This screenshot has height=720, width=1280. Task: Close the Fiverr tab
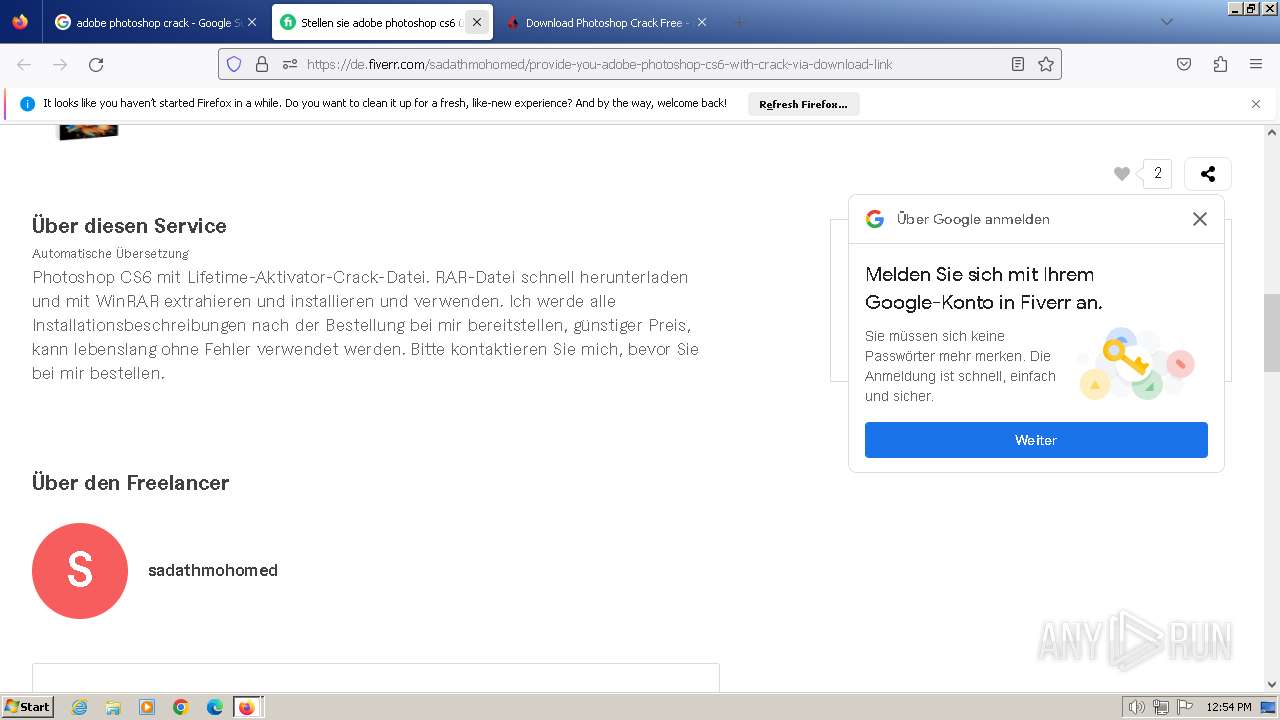click(477, 22)
